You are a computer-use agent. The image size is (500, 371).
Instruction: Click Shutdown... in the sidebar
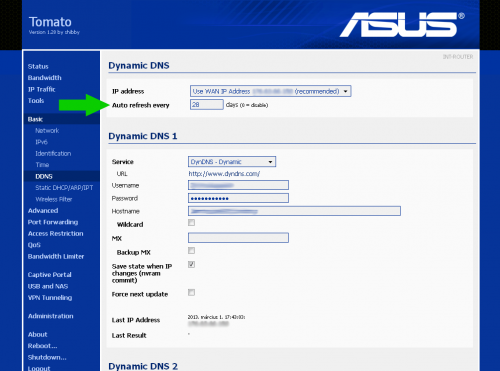[47, 357]
